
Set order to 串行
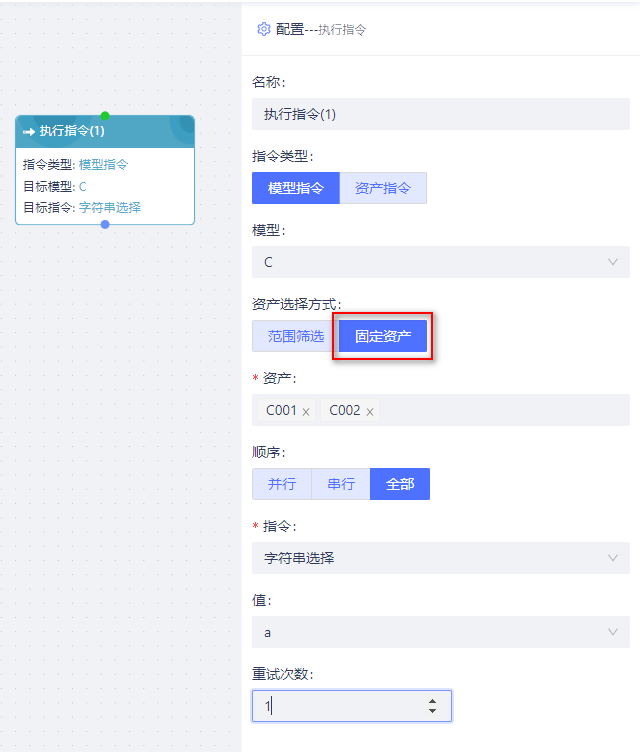(x=341, y=484)
